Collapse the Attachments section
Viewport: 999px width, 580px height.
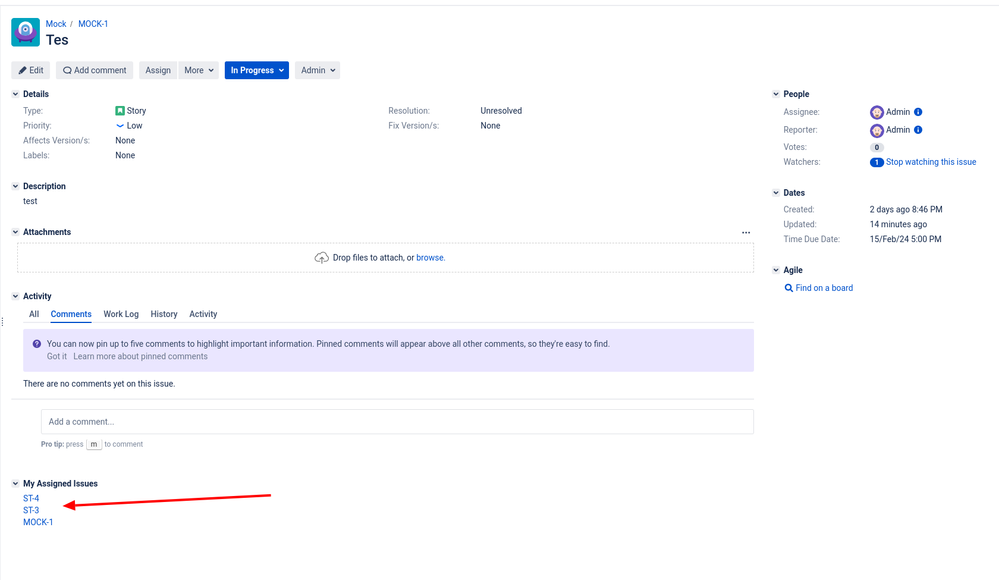[15, 232]
